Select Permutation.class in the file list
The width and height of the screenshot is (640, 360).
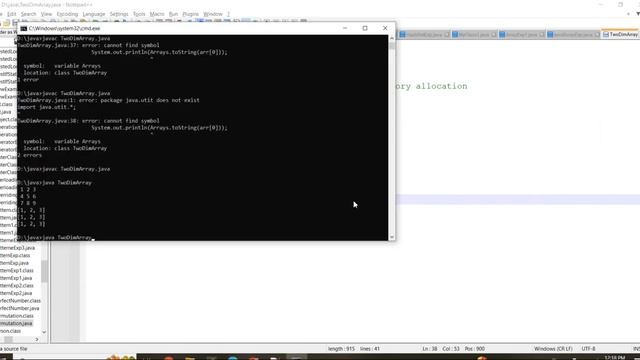pos(17,316)
